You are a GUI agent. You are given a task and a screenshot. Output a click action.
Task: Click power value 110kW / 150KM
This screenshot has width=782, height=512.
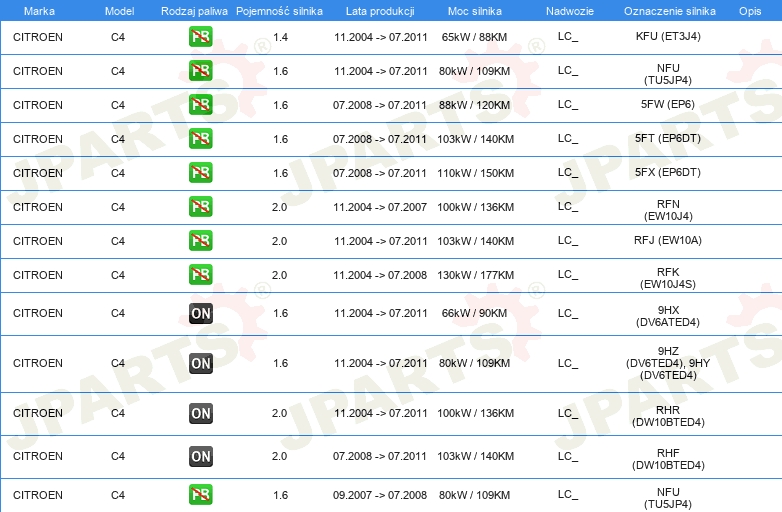pyautogui.click(x=475, y=173)
